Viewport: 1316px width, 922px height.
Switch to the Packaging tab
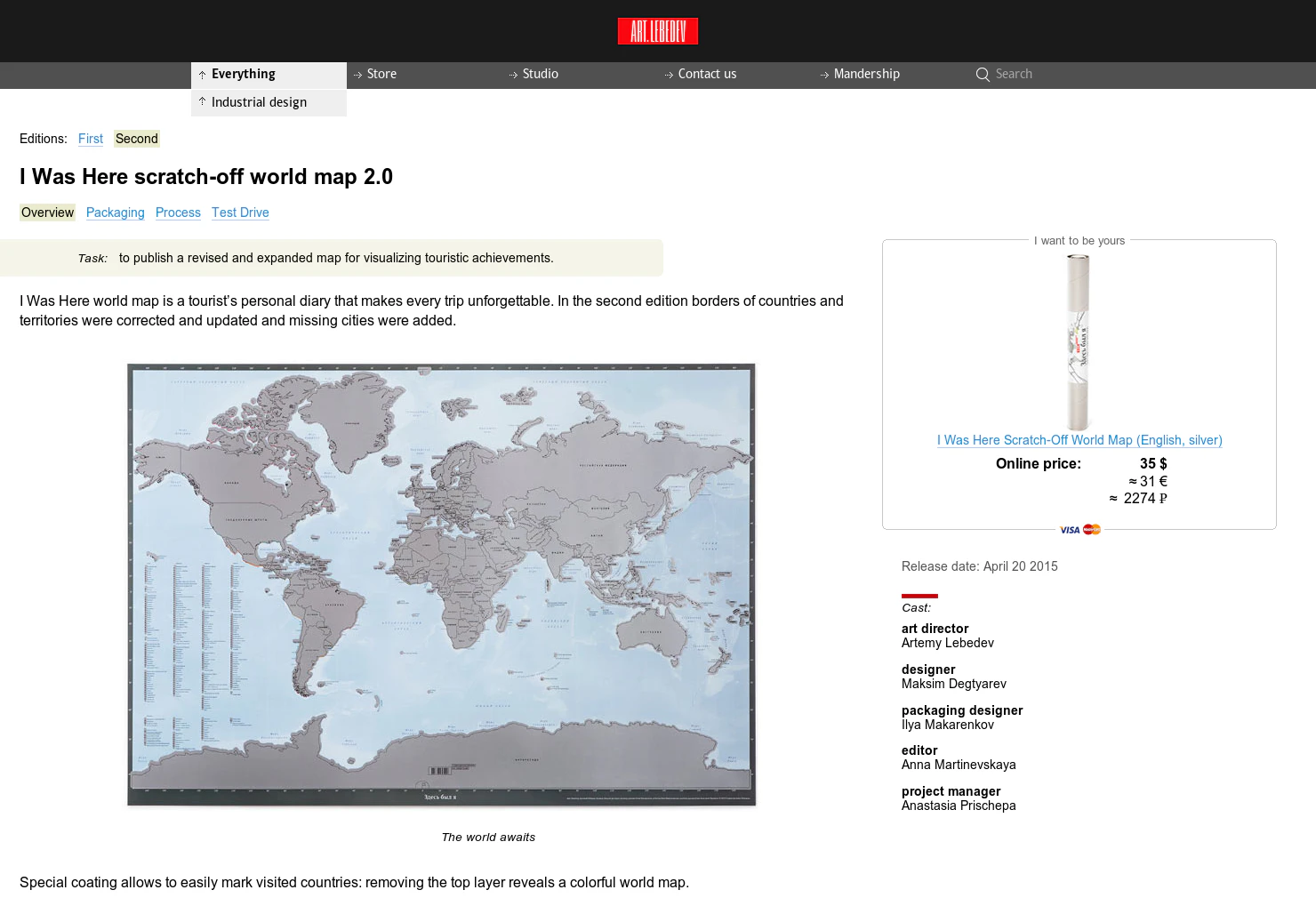(x=116, y=212)
